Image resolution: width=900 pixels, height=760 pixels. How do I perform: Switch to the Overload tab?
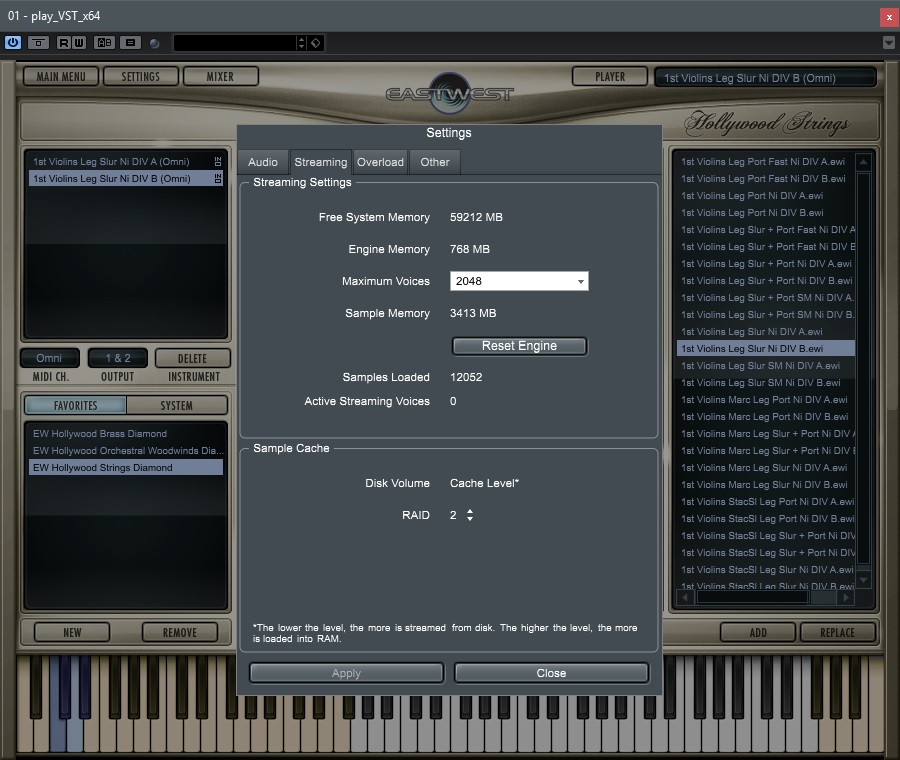380,162
